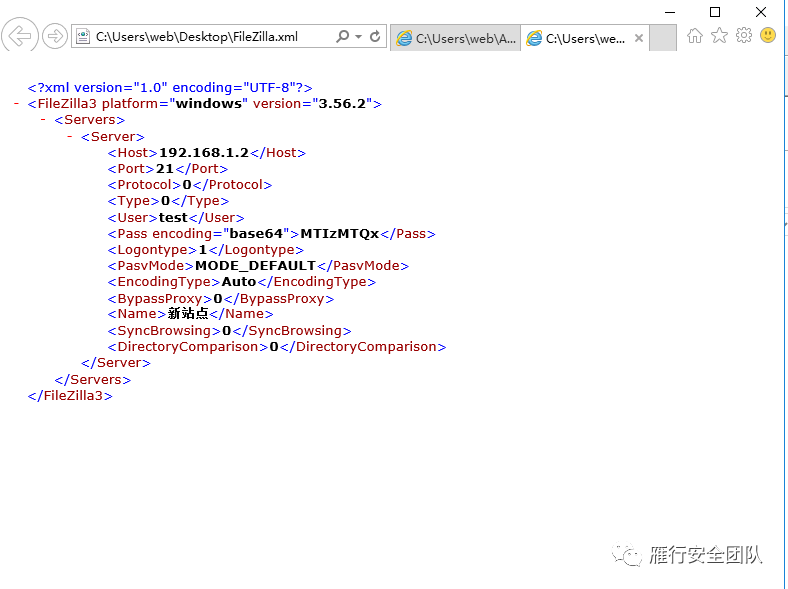Click the Host value 192.168.1.2

click(204, 152)
